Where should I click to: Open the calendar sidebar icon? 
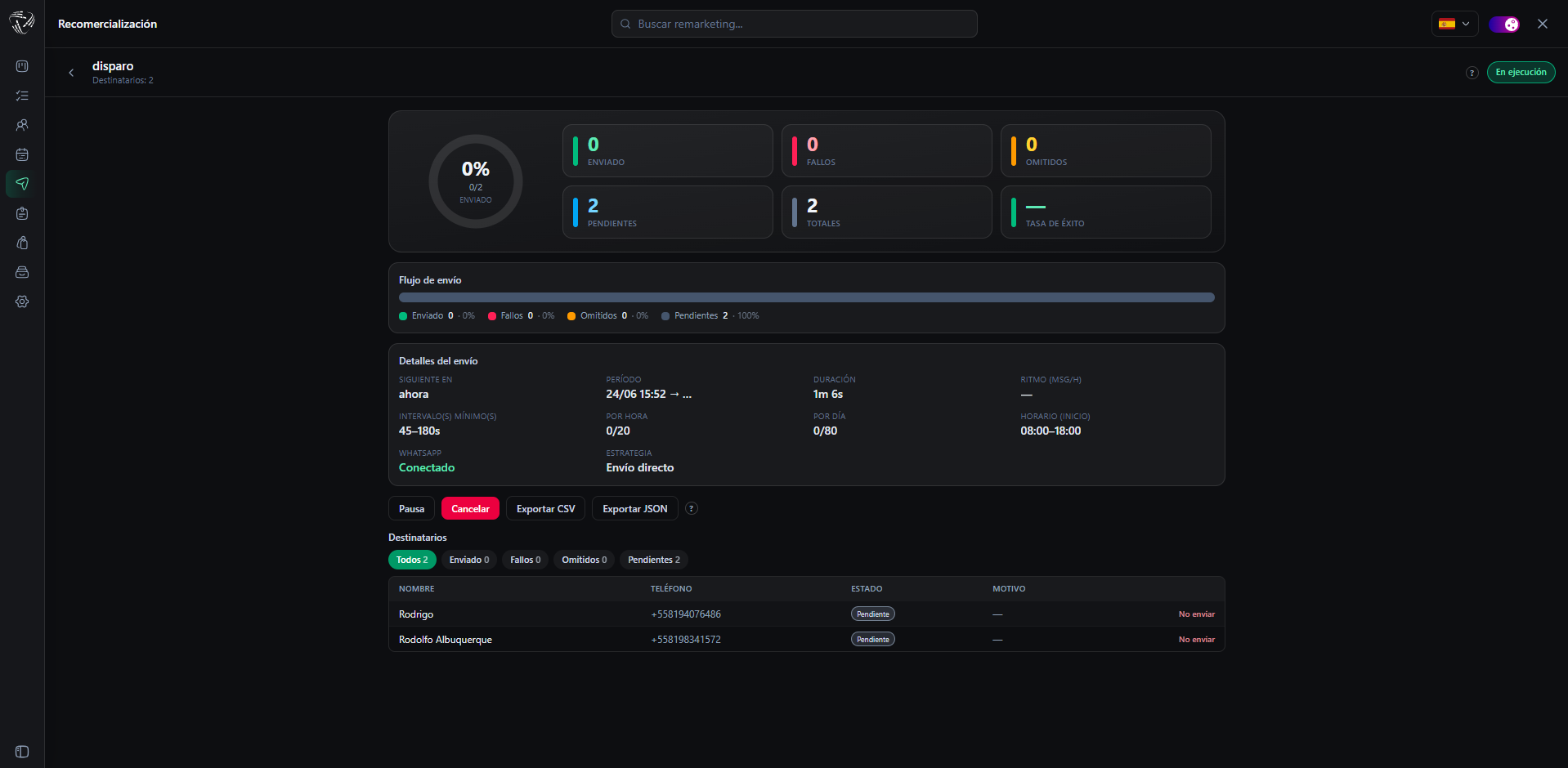22,154
